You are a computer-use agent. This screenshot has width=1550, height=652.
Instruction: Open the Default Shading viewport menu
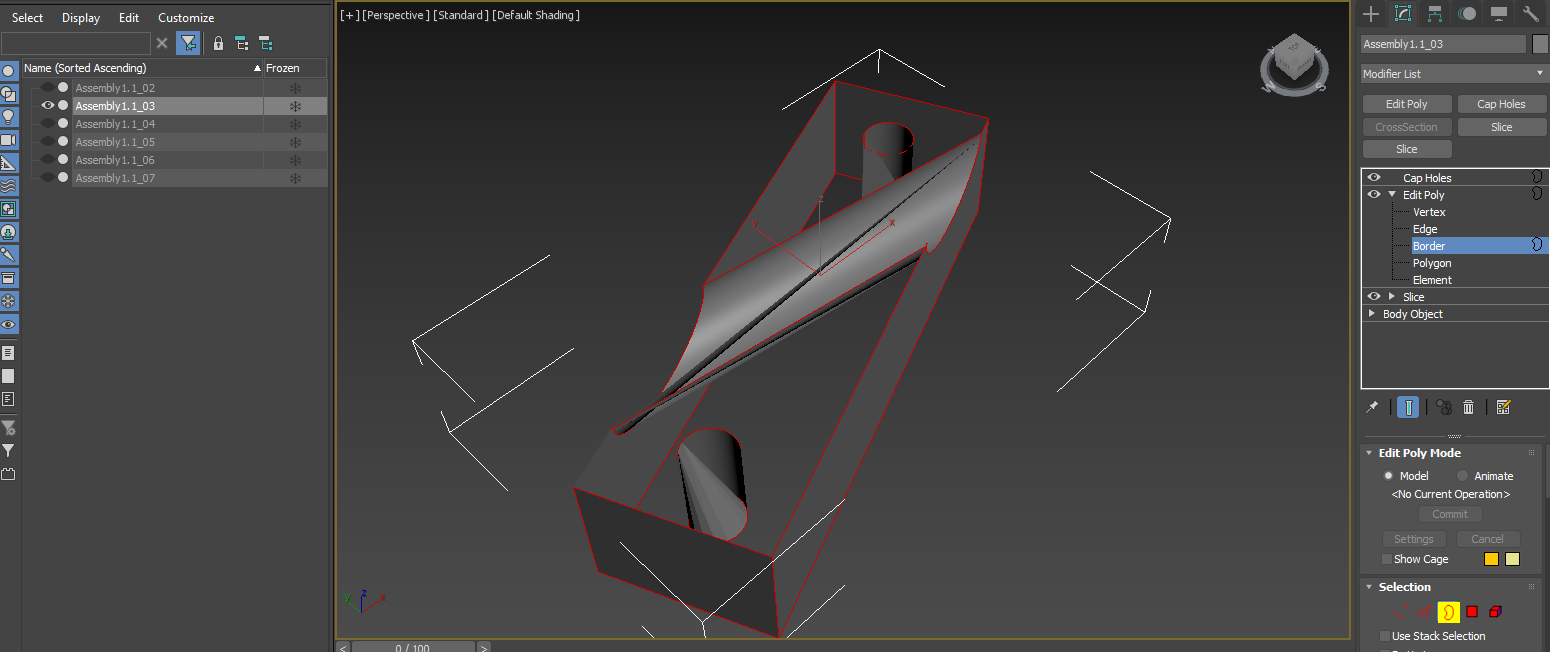[x=536, y=15]
